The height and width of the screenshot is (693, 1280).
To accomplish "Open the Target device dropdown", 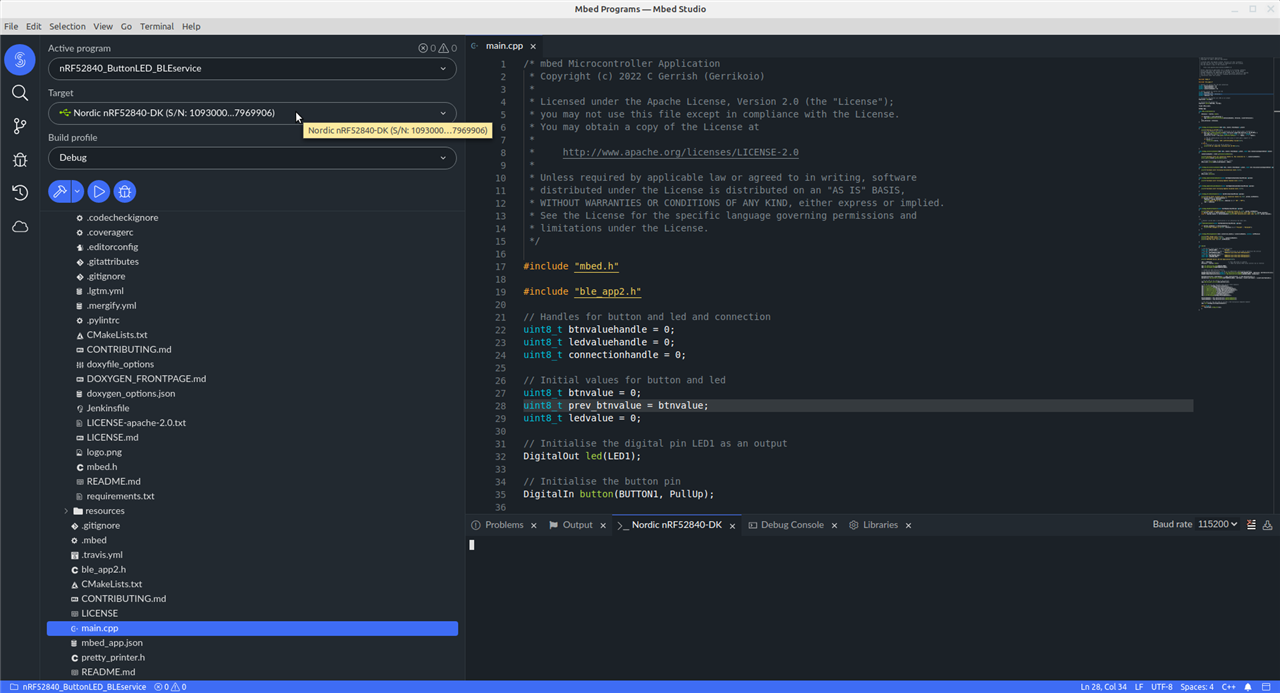I will (252, 113).
